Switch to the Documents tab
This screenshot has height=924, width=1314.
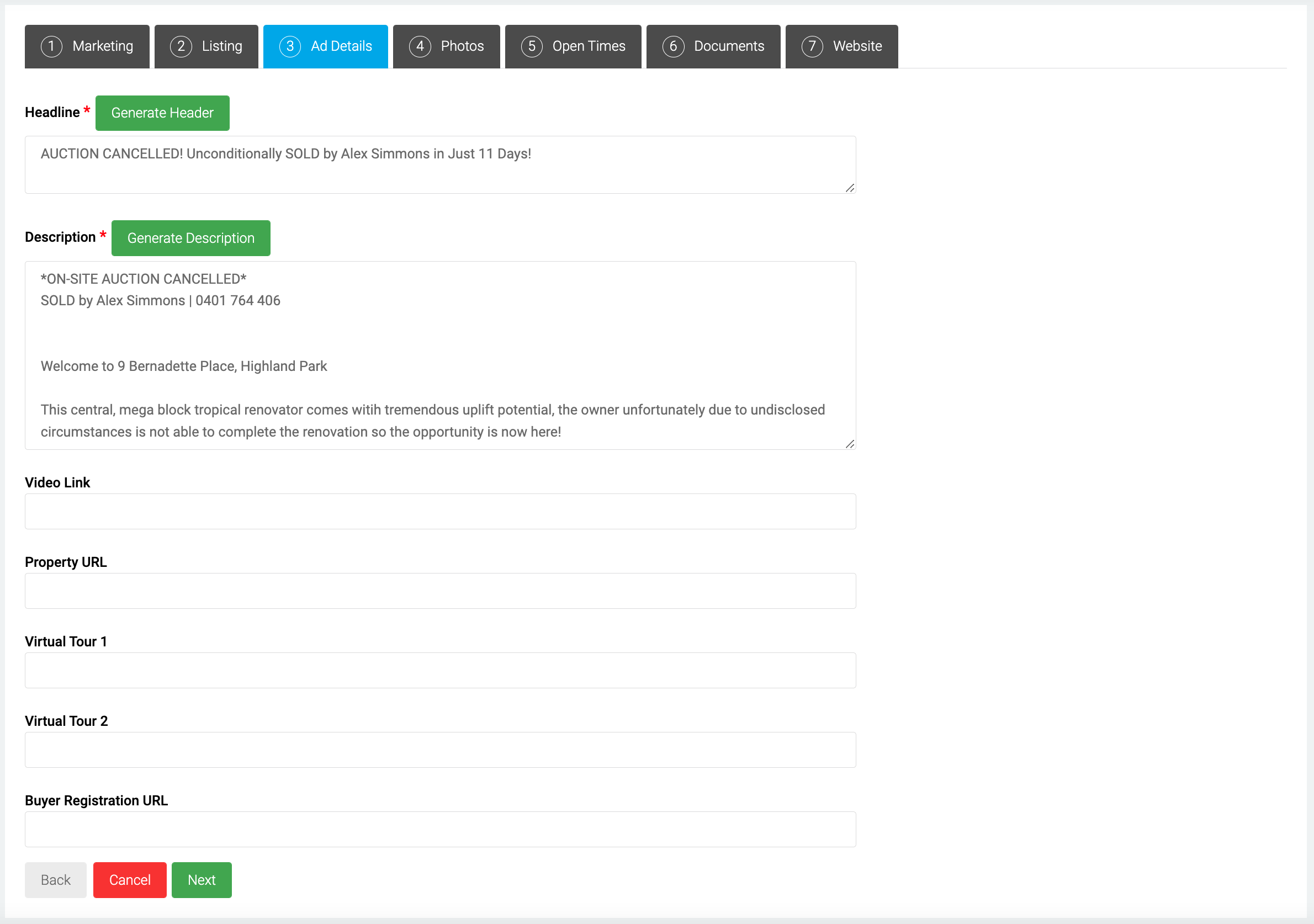tap(713, 46)
